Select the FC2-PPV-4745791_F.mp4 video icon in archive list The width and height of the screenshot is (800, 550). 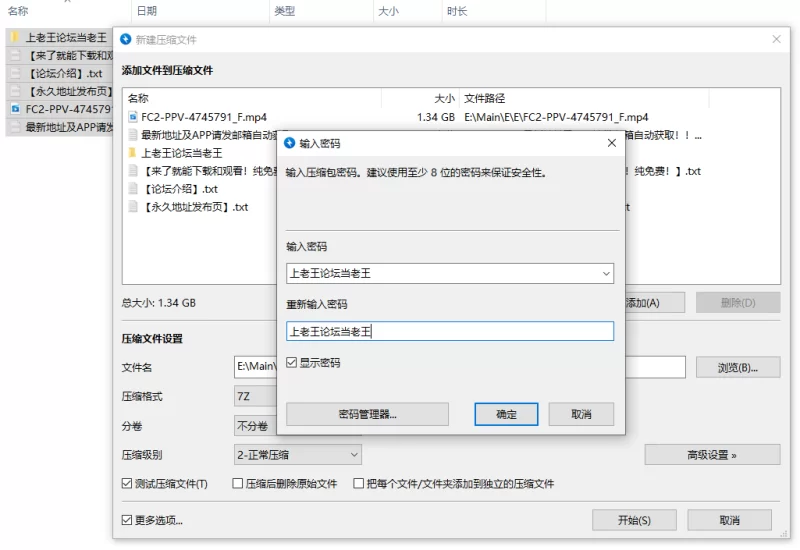(x=133, y=117)
